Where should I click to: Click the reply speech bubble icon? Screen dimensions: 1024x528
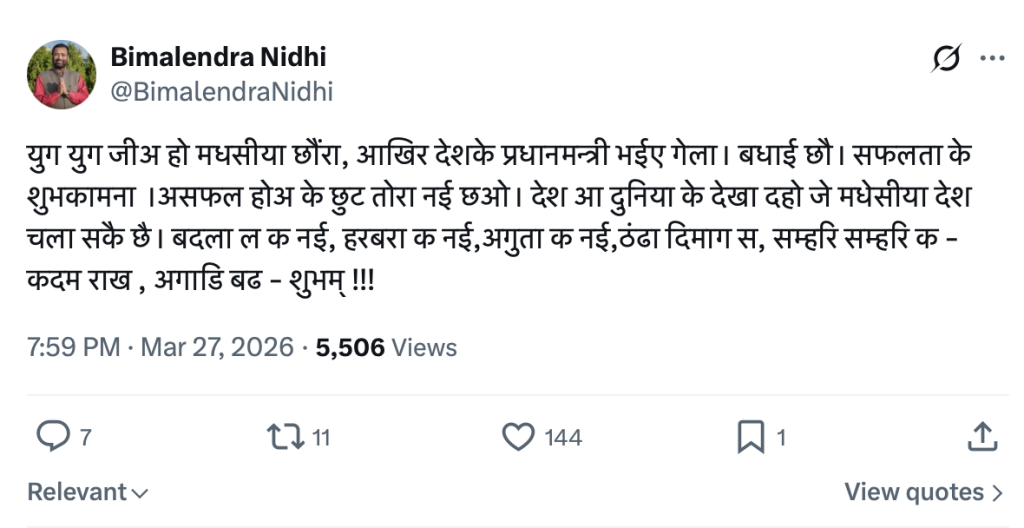click(52, 436)
